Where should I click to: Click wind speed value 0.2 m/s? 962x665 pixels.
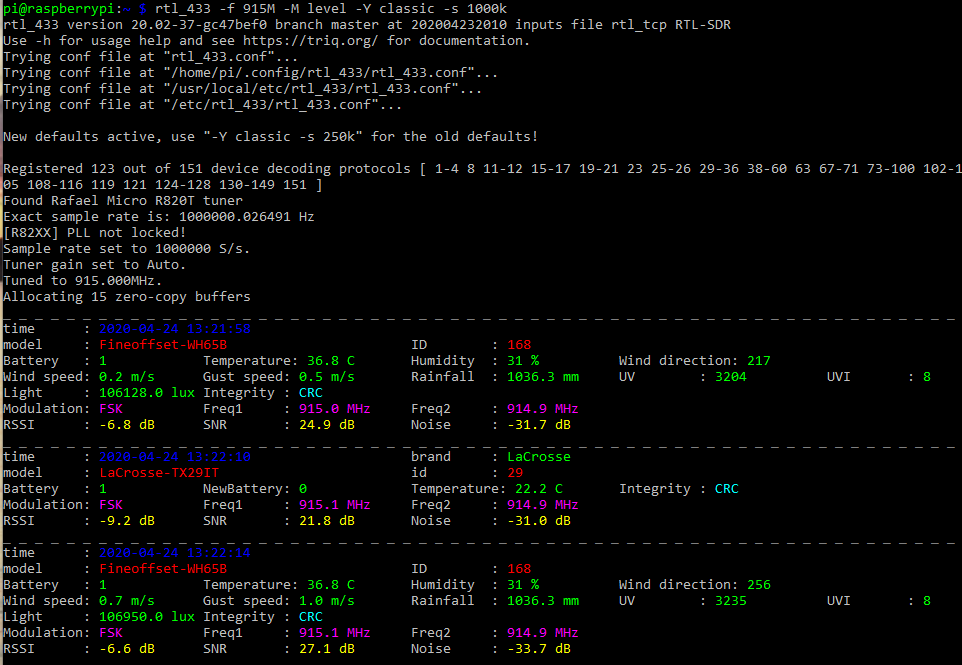127,377
